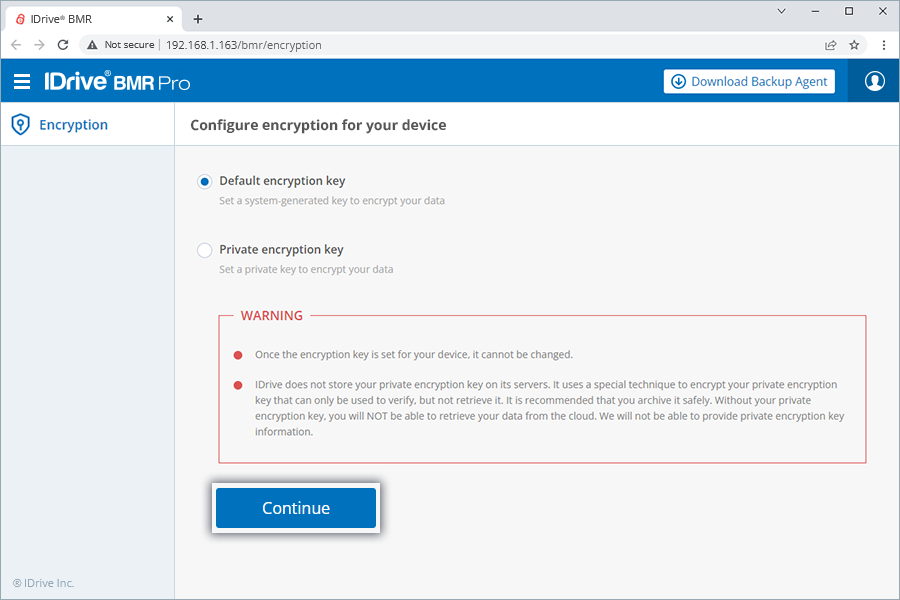The image size is (900, 600).
Task: Open a new browser tab
Action: (197, 17)
